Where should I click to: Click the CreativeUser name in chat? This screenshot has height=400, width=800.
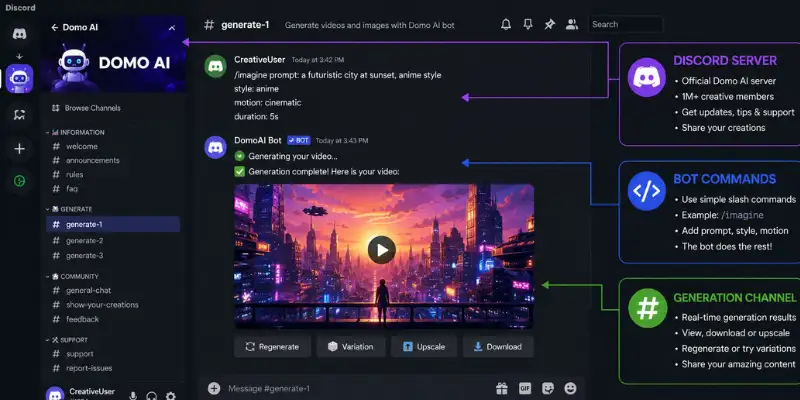260,60
